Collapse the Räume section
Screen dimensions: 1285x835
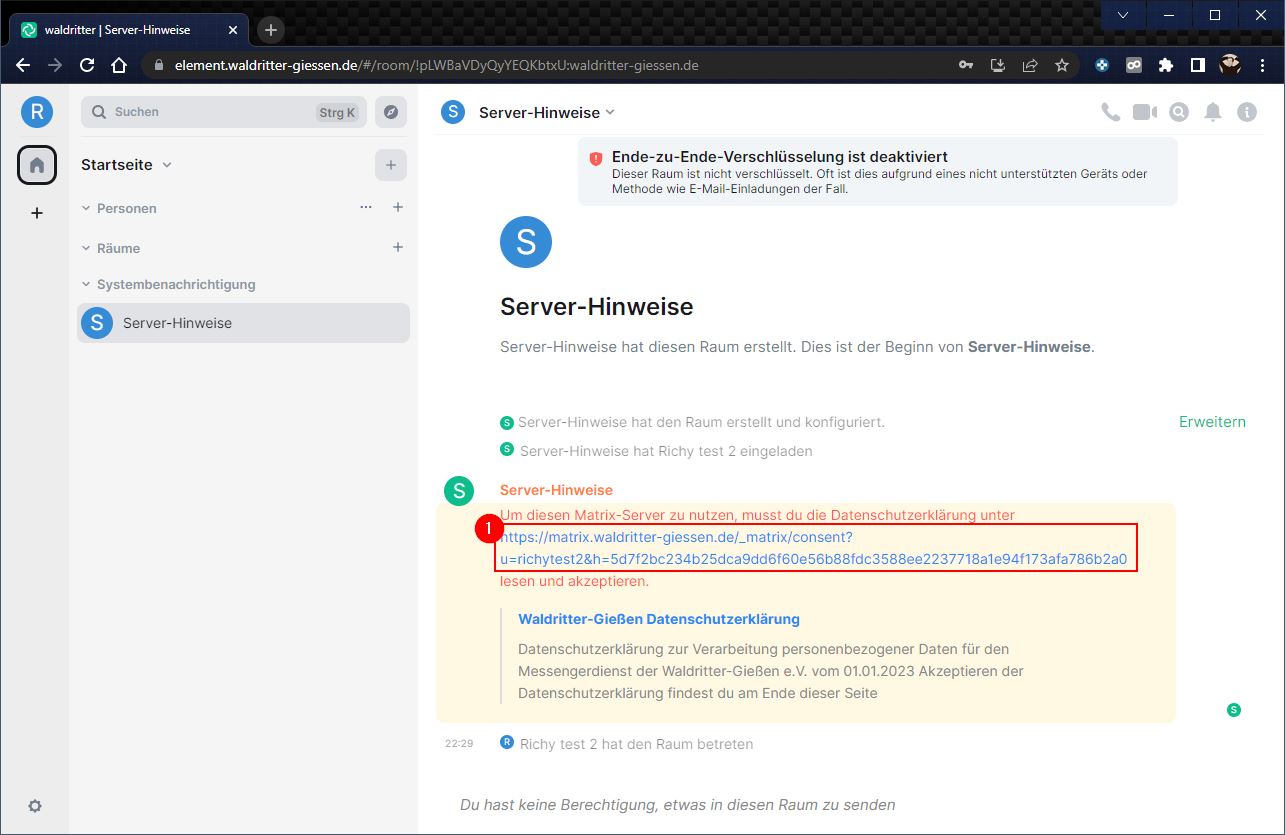[86, 248]
